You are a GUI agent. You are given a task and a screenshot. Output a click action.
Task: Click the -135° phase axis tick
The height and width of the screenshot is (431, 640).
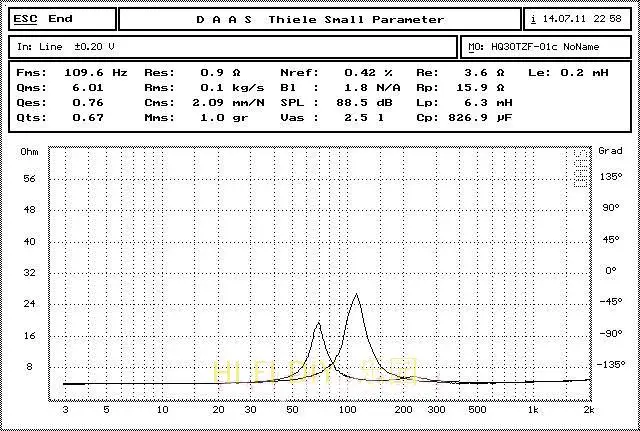click(611, 364)
